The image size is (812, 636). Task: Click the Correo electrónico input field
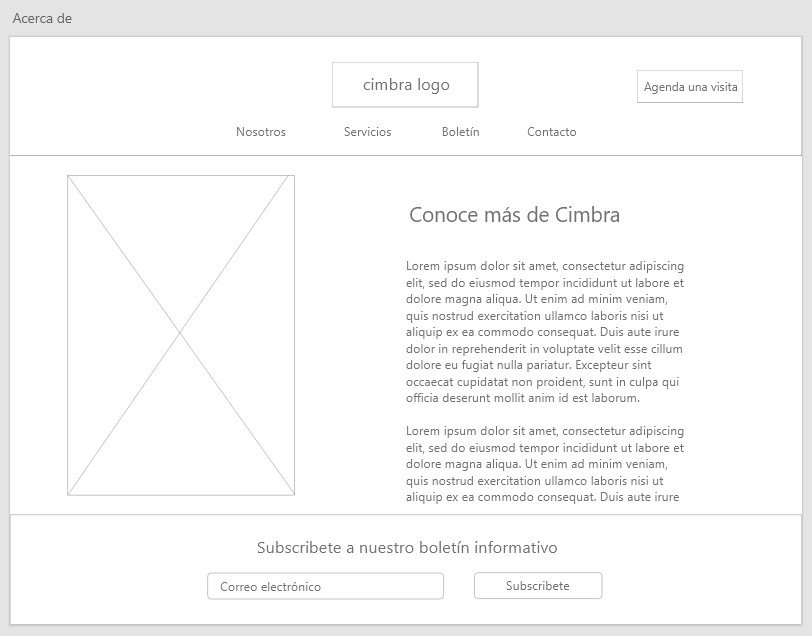click(x=325, y=586)
